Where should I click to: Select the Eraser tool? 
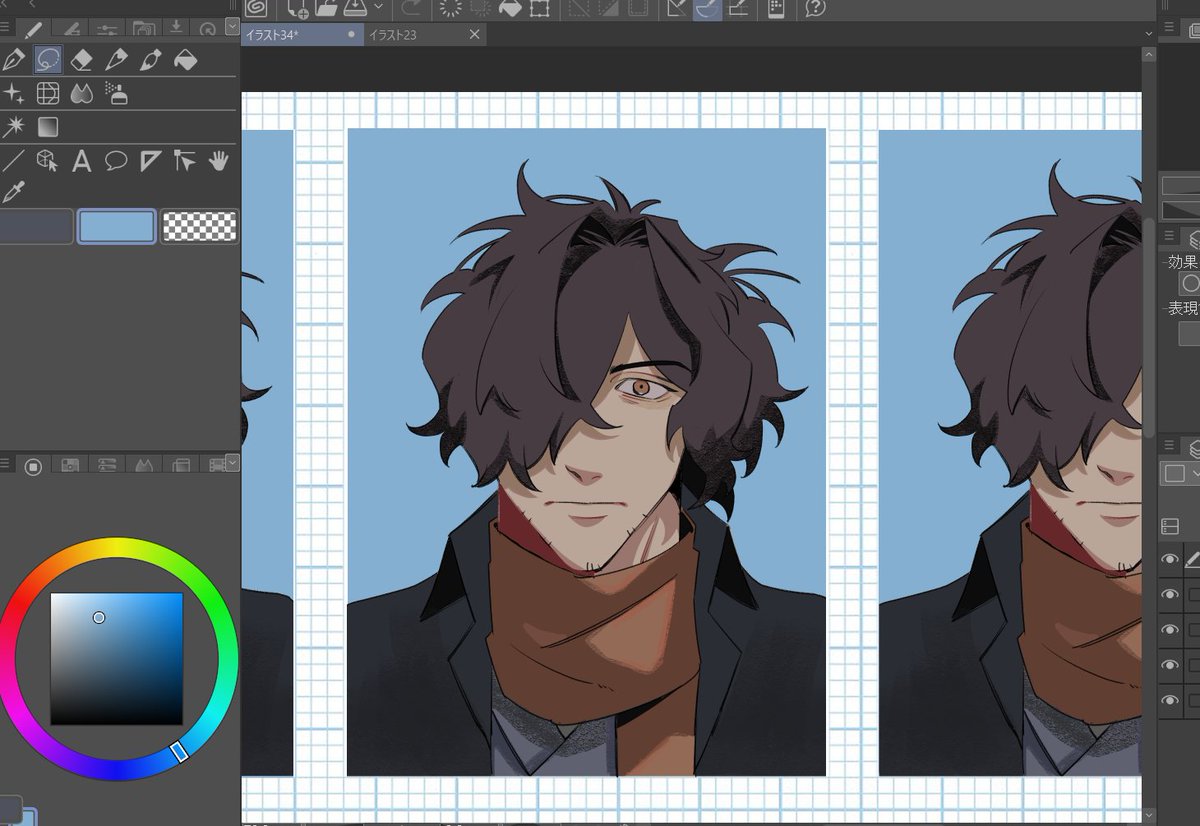point(82,60)
